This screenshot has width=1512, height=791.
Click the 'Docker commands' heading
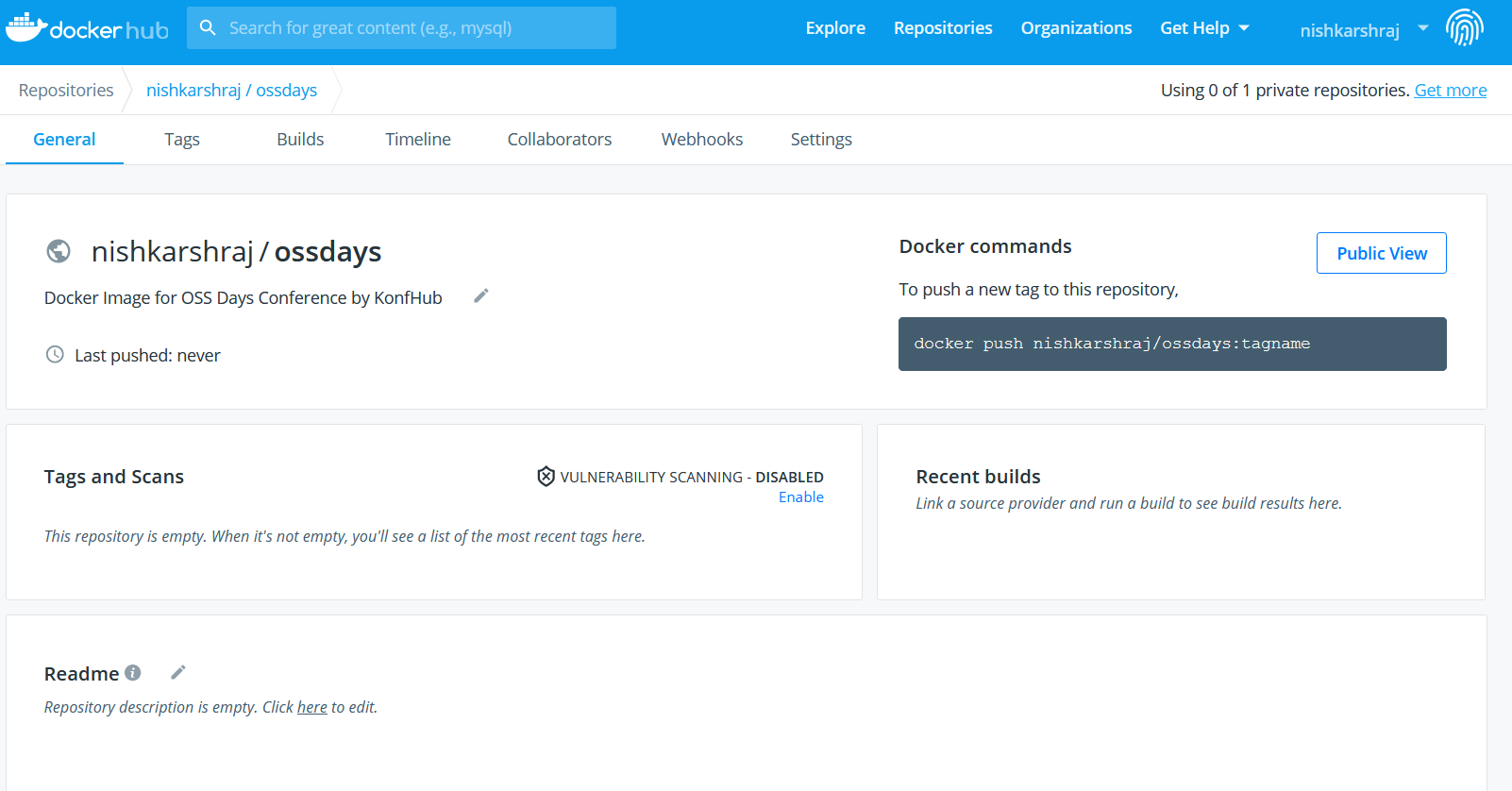tap(985, 246)
